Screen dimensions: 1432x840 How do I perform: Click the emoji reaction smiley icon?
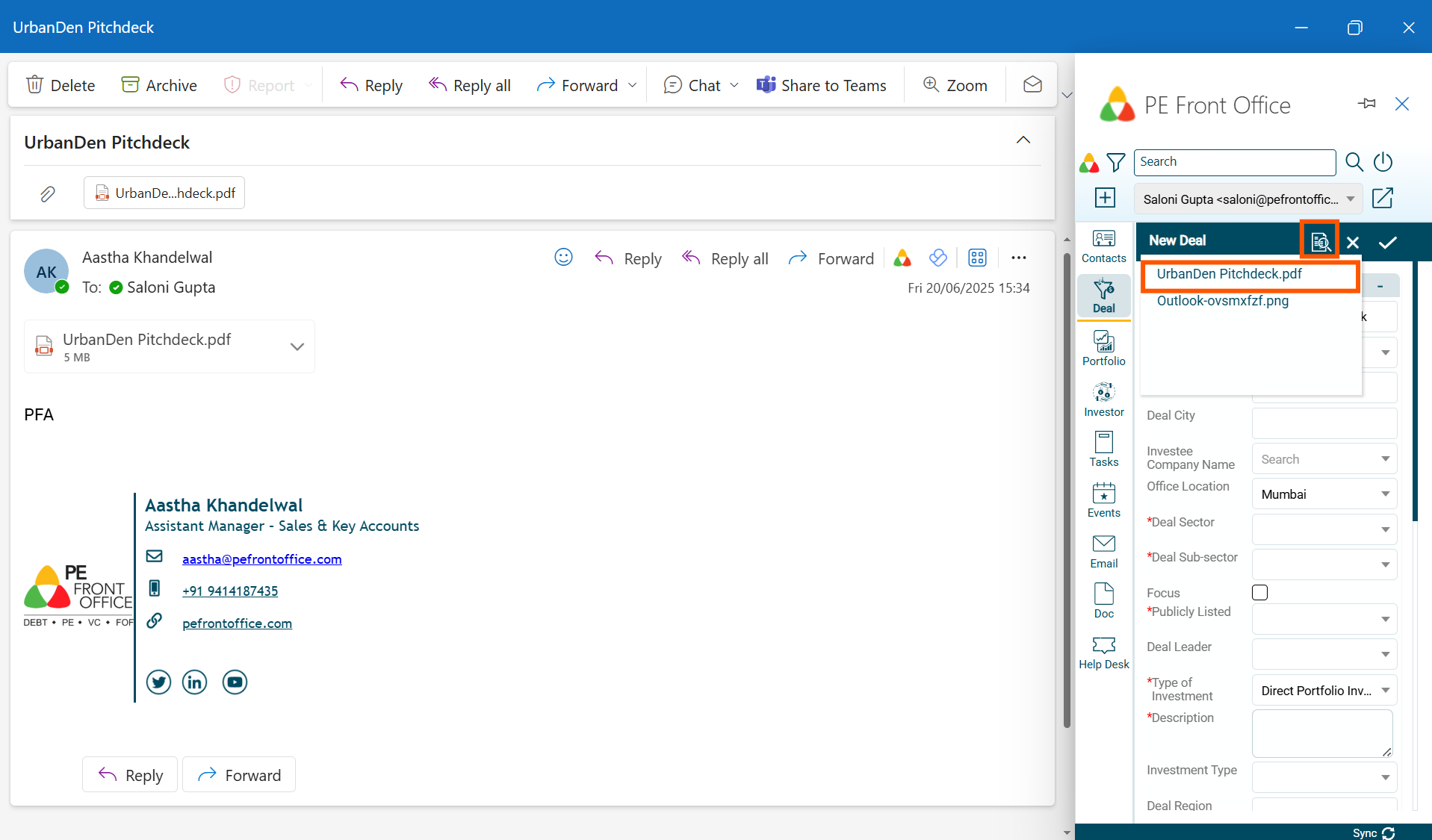pos(563,258)
